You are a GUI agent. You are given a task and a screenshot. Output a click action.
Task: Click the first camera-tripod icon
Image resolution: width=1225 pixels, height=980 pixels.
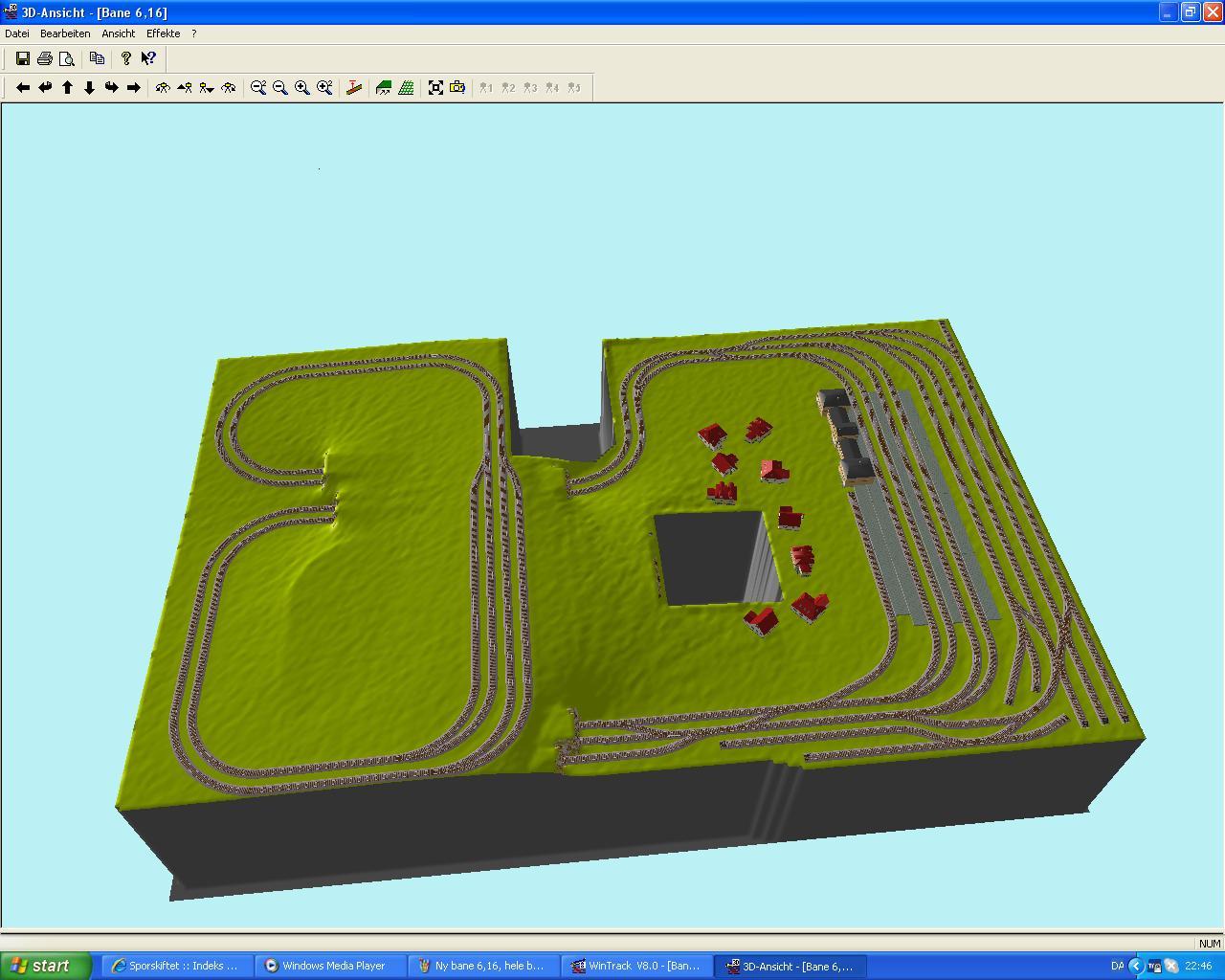[x=163, y=87]
